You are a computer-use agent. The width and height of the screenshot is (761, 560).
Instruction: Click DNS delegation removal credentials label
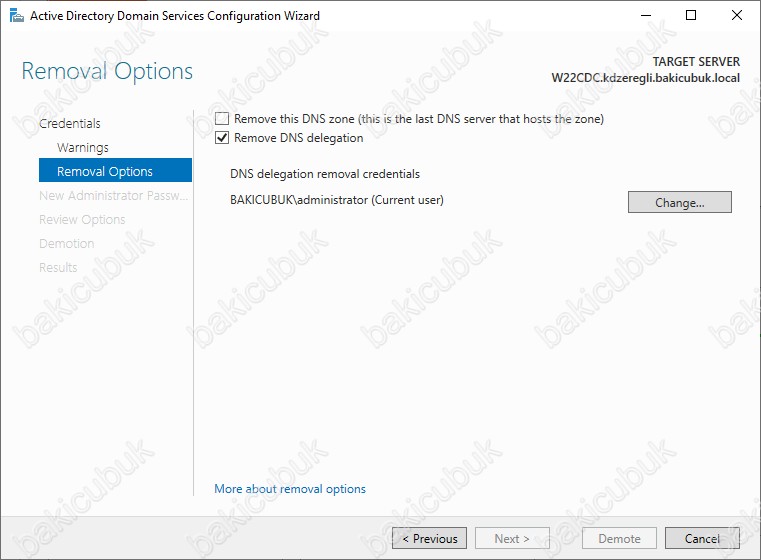(325, 174)
